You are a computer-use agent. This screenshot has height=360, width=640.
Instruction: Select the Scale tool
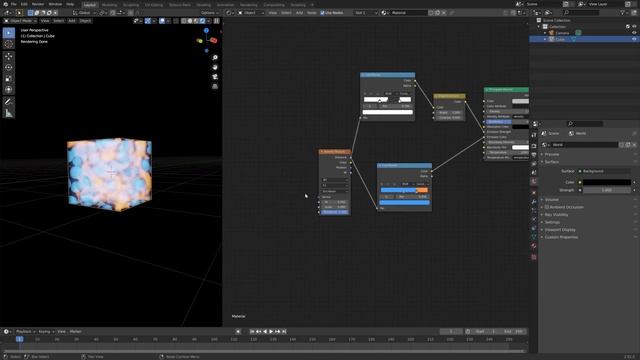click(x=9, y=78)
